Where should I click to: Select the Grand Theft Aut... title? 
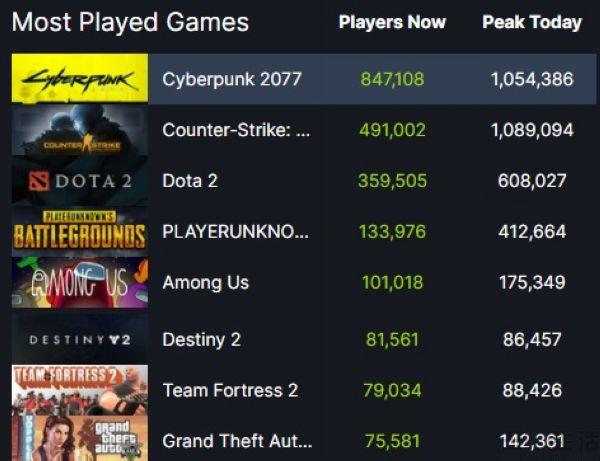pos(237,441)
